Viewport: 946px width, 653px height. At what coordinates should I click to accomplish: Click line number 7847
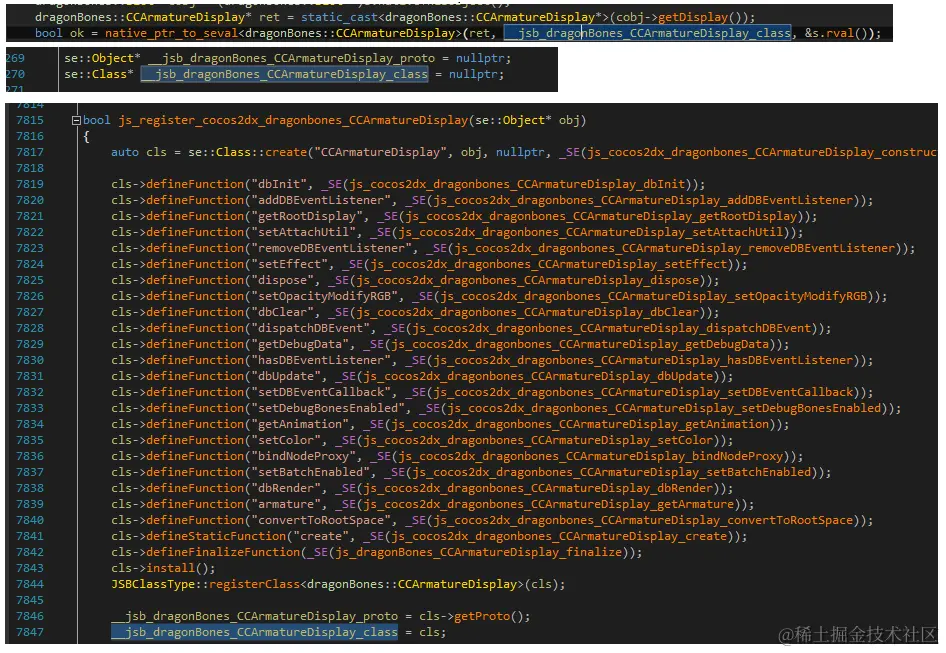tap(30, 632)
